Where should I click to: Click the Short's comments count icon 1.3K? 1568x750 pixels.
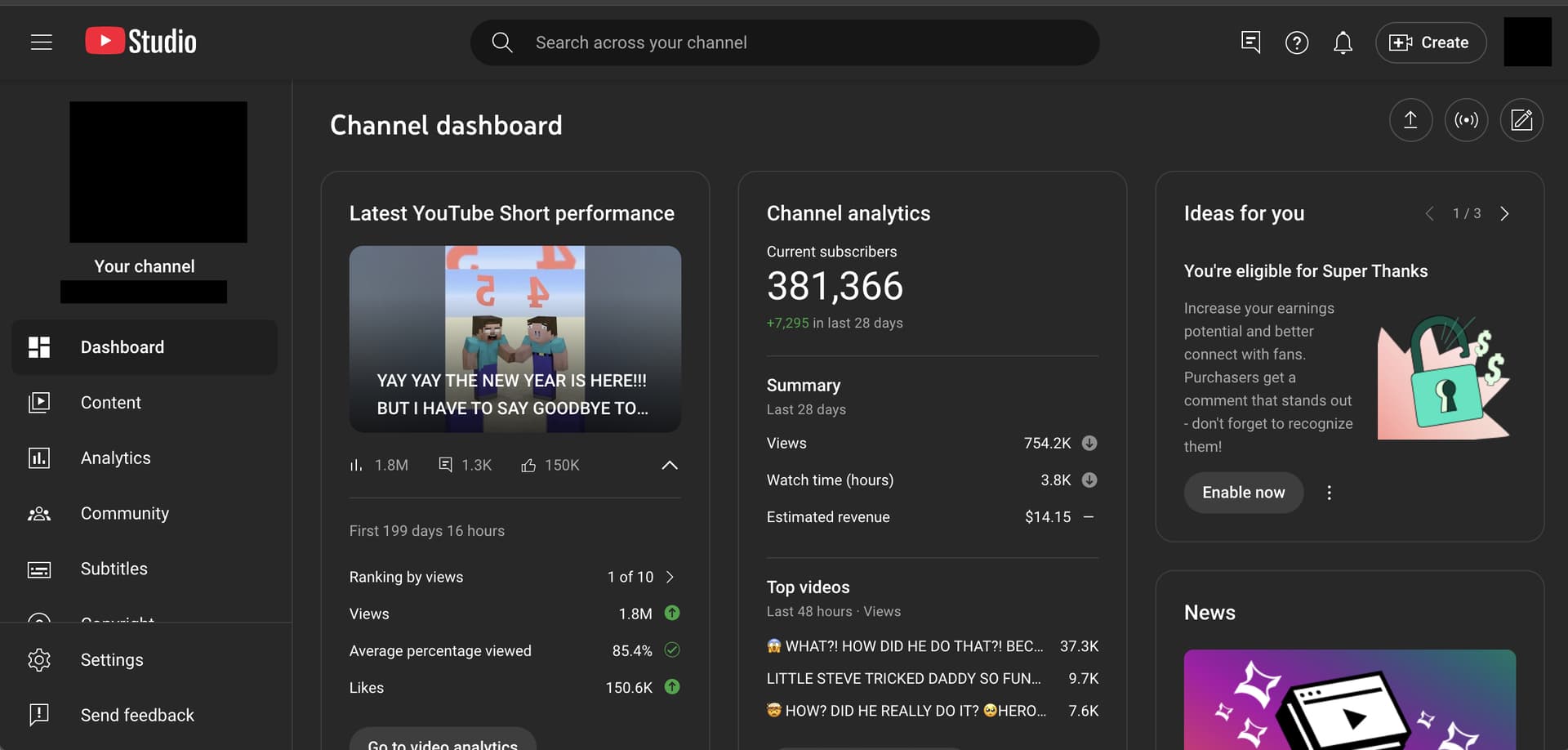pos(445,465)
